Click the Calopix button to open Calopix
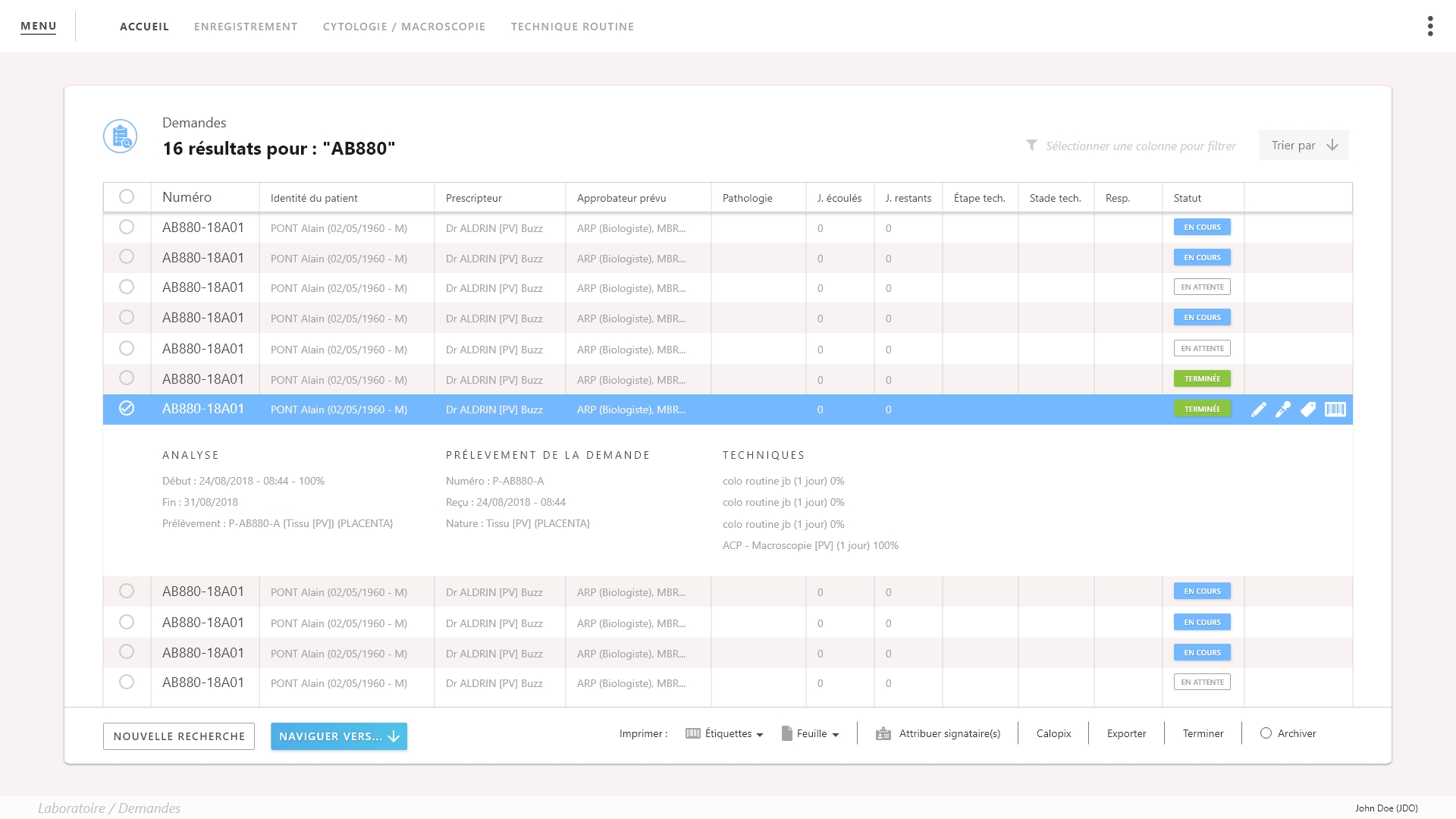Image resolution: width=1456 pixels, height=819 pixels. pos(1054,733)
